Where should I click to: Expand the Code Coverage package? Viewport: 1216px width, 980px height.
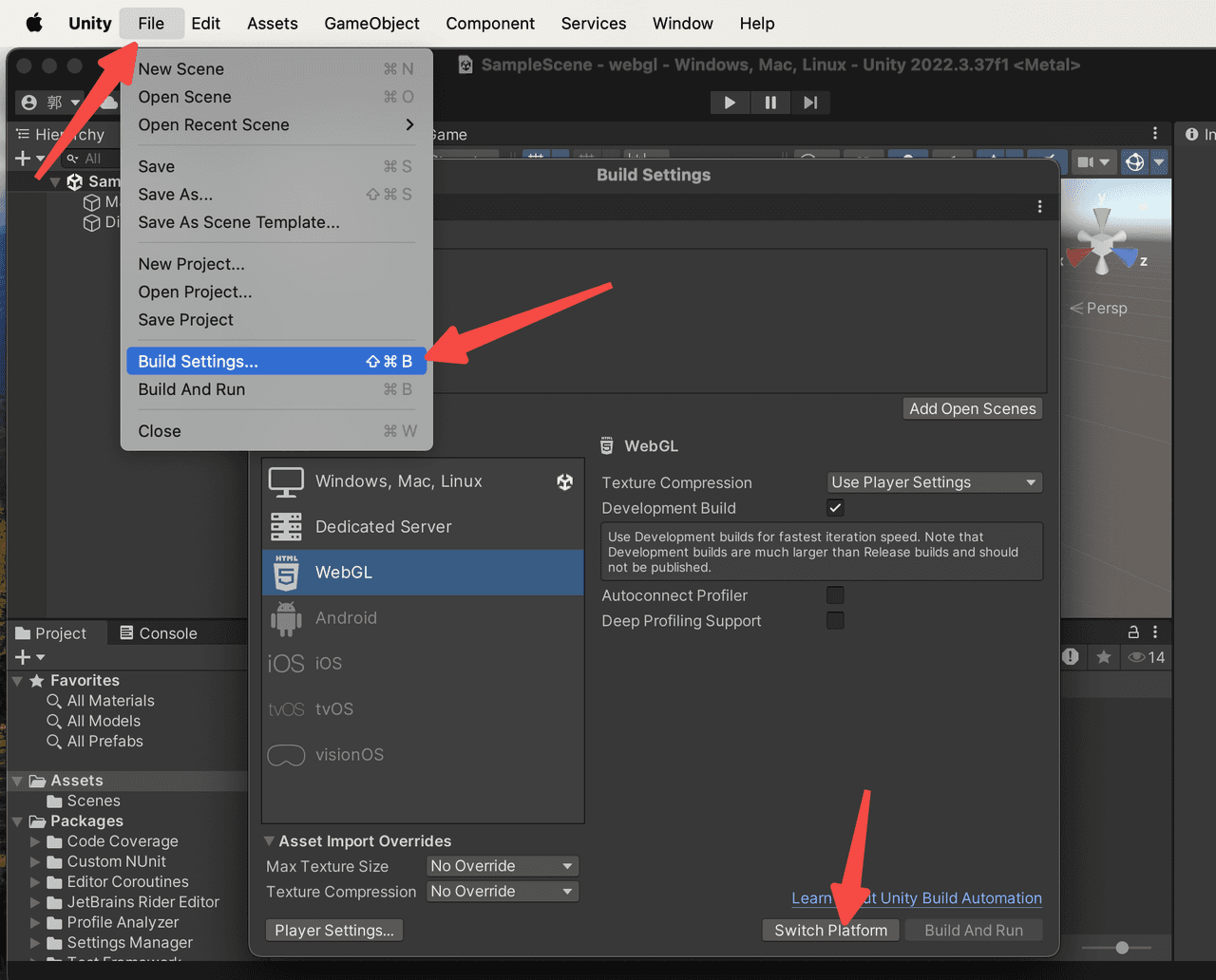(x=35, y=841)
